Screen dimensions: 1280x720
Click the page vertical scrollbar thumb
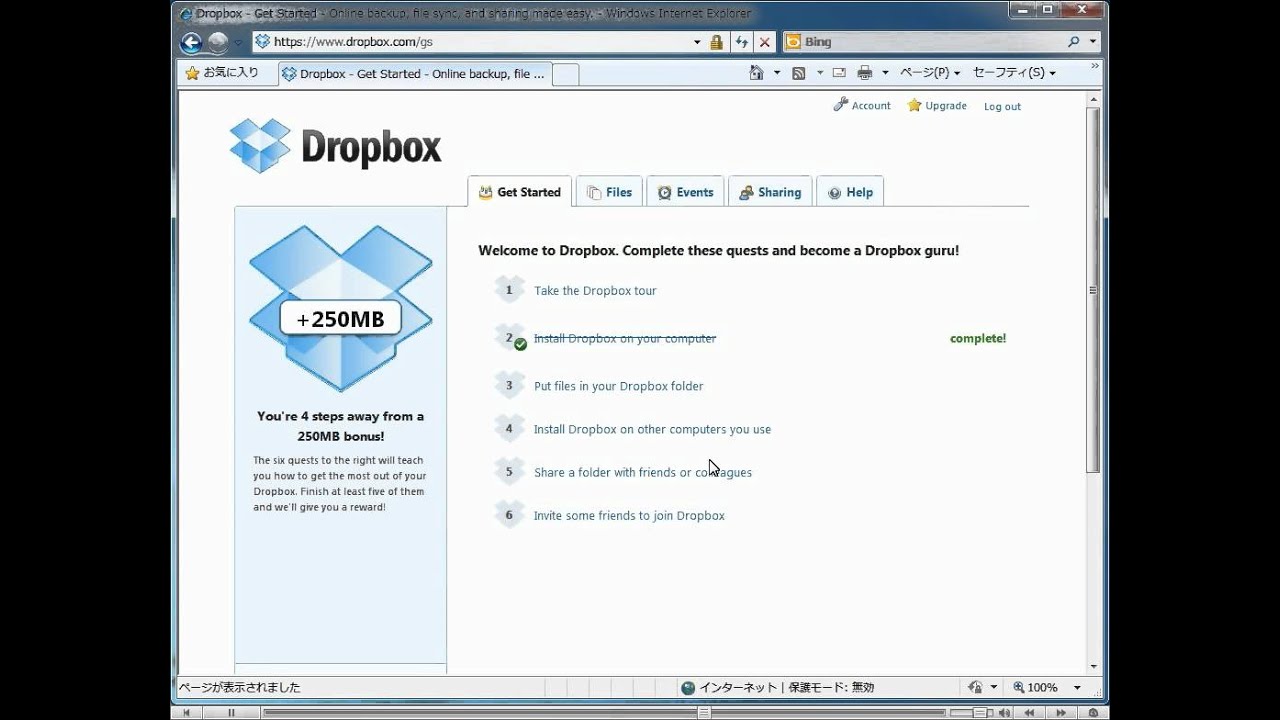1093,290
